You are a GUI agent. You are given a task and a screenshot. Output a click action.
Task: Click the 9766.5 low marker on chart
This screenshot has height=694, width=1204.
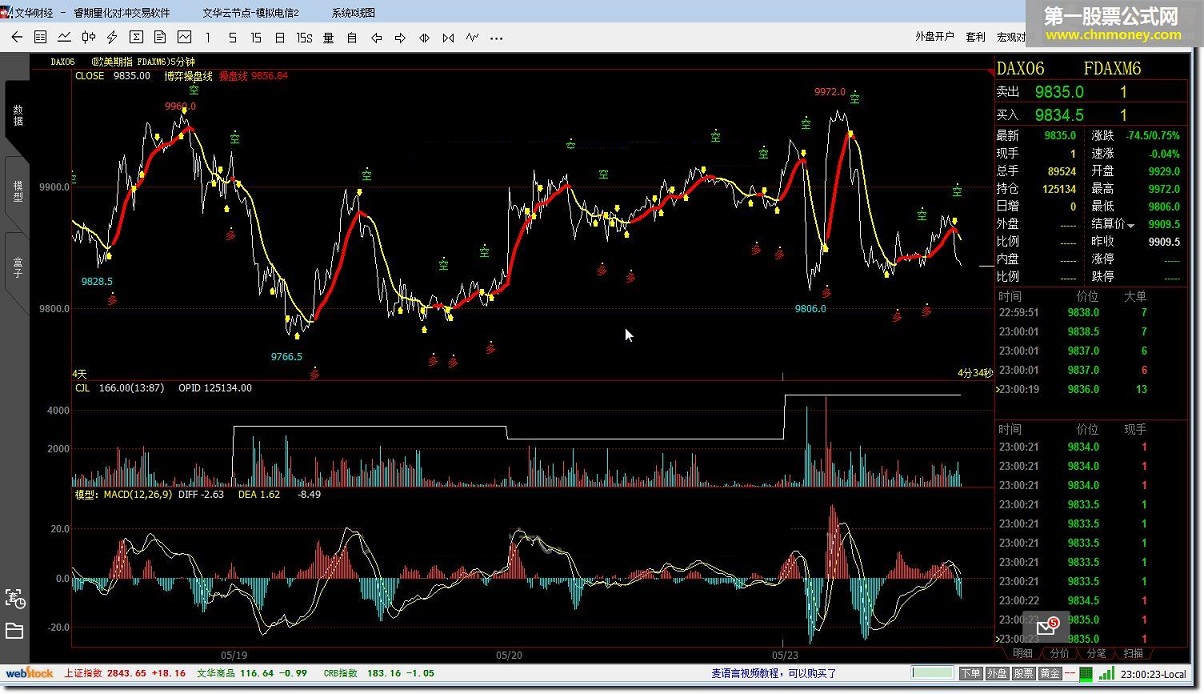tap(286, 356)
